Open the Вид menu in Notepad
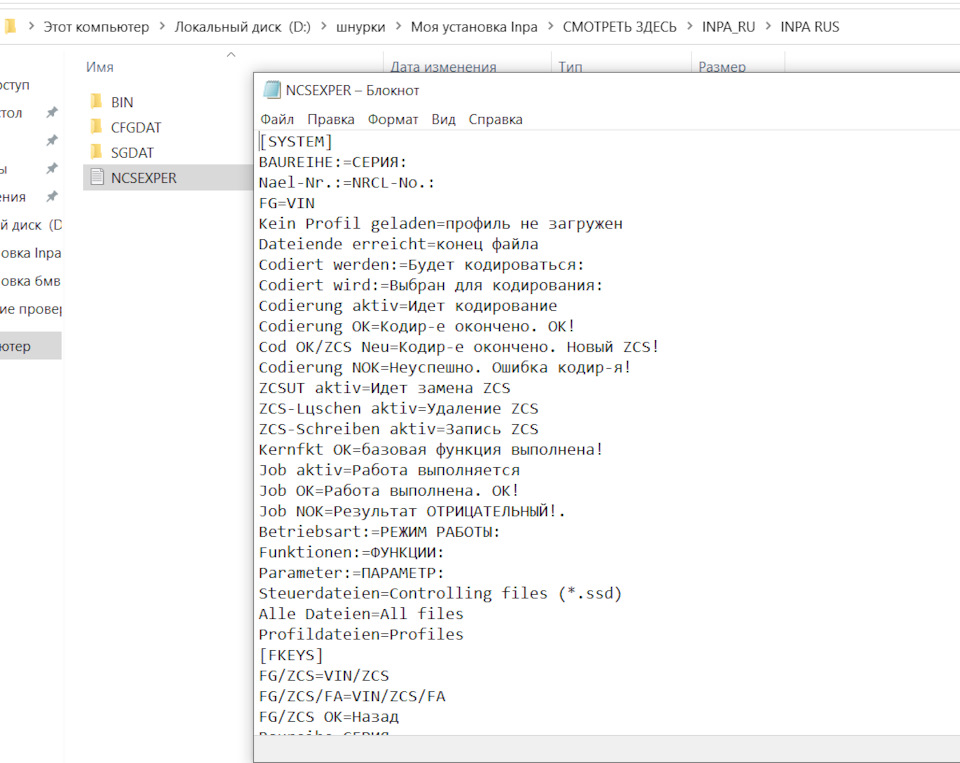 (443, 119)
